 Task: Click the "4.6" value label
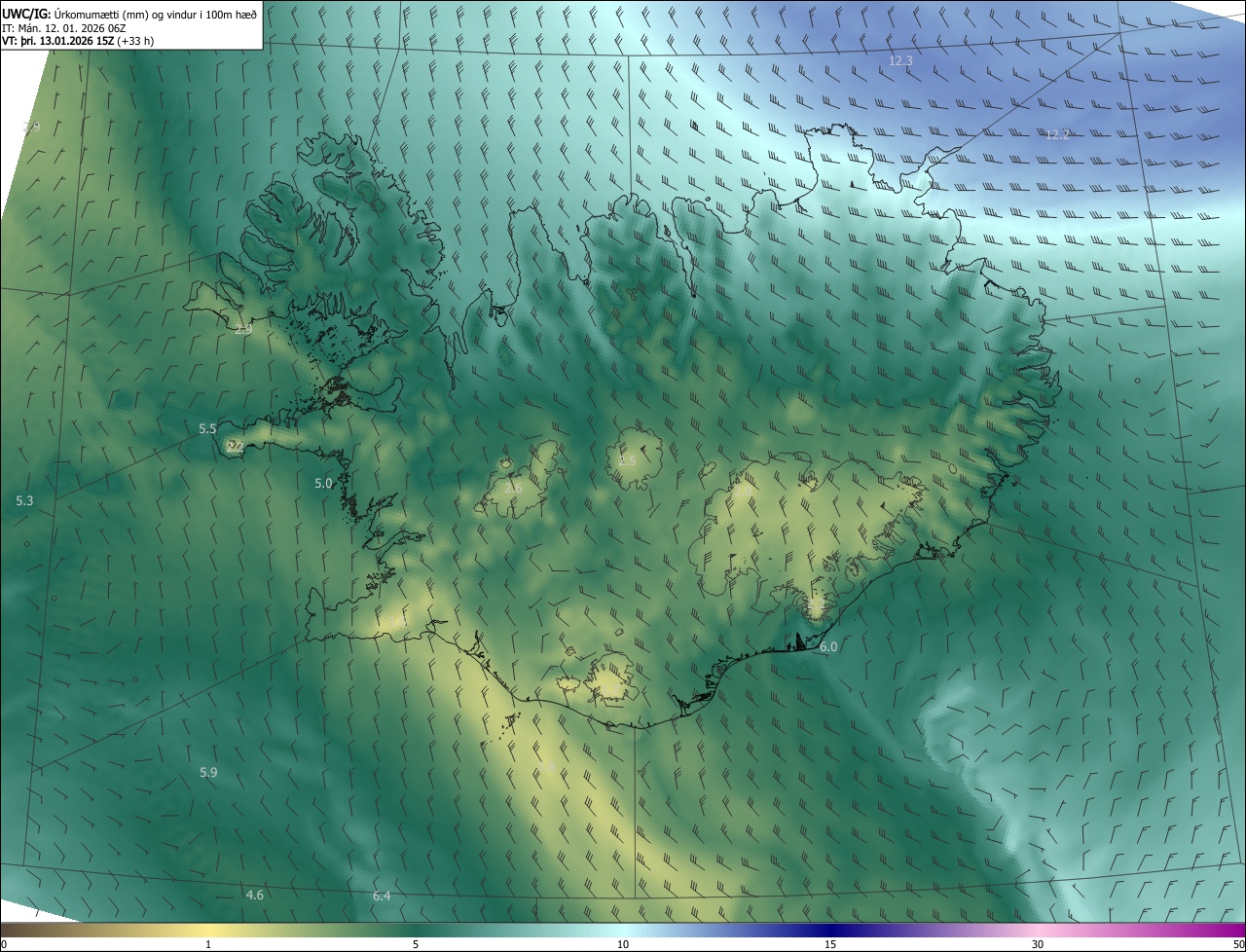pyautogui.click(x=254, y=895)
